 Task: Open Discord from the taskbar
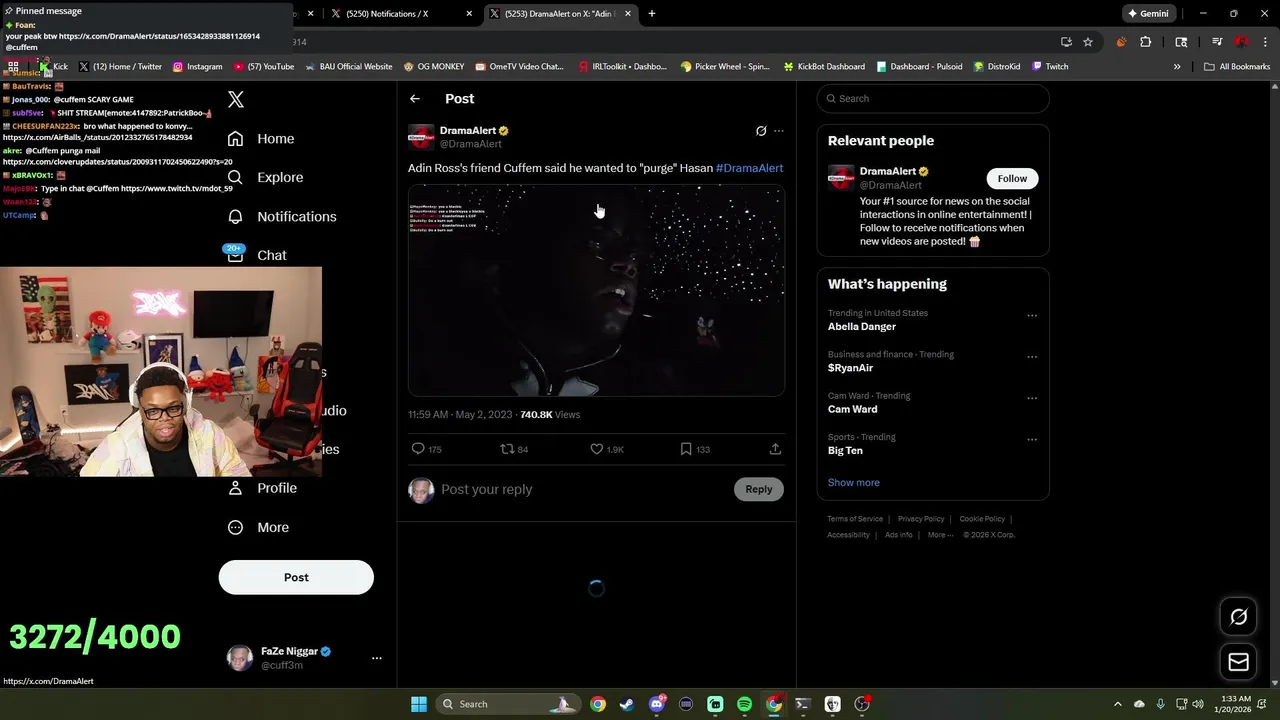(x=657, y=704)
